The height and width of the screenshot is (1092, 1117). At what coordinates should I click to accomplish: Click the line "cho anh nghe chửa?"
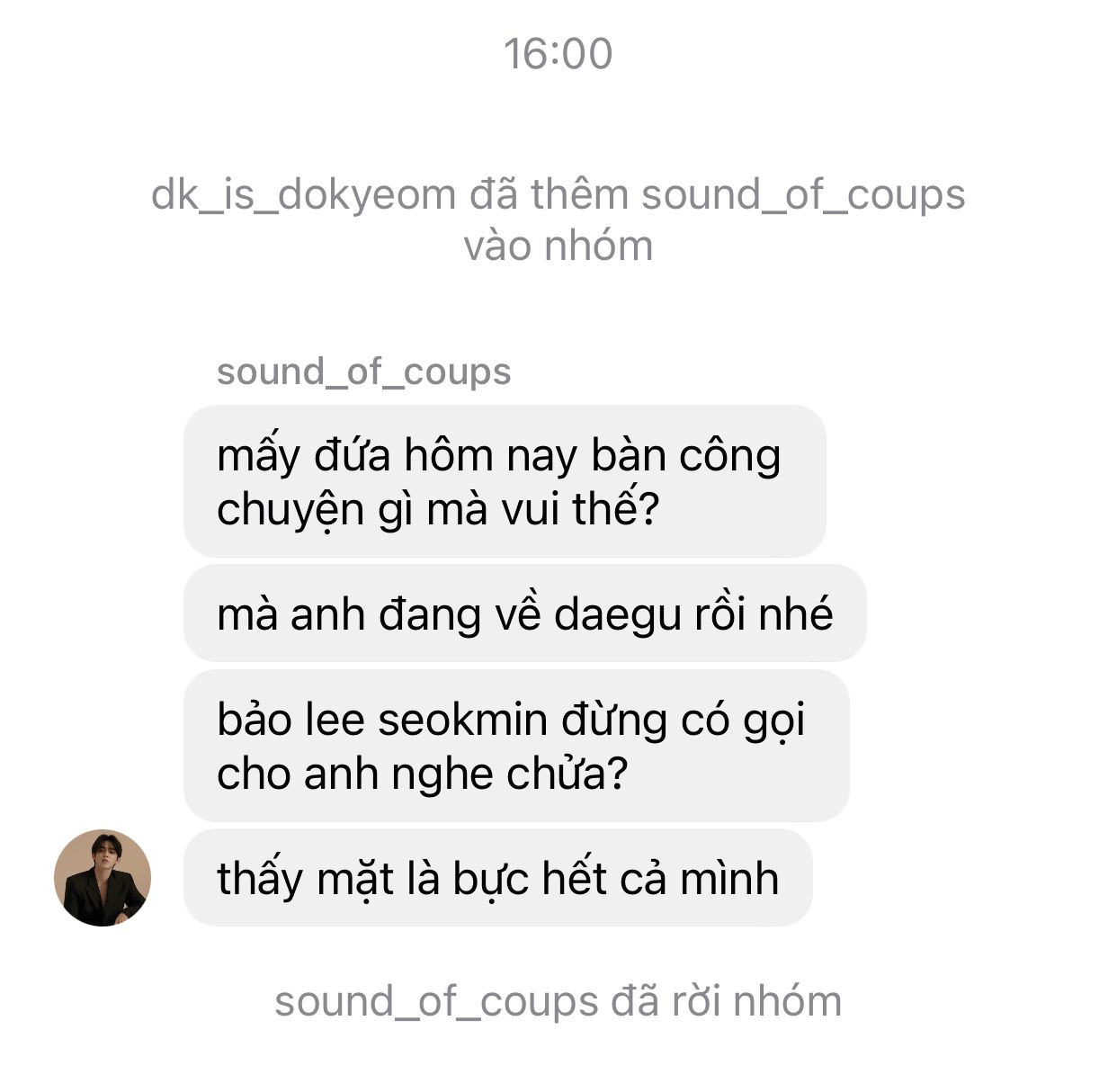(x=422, y=774)
